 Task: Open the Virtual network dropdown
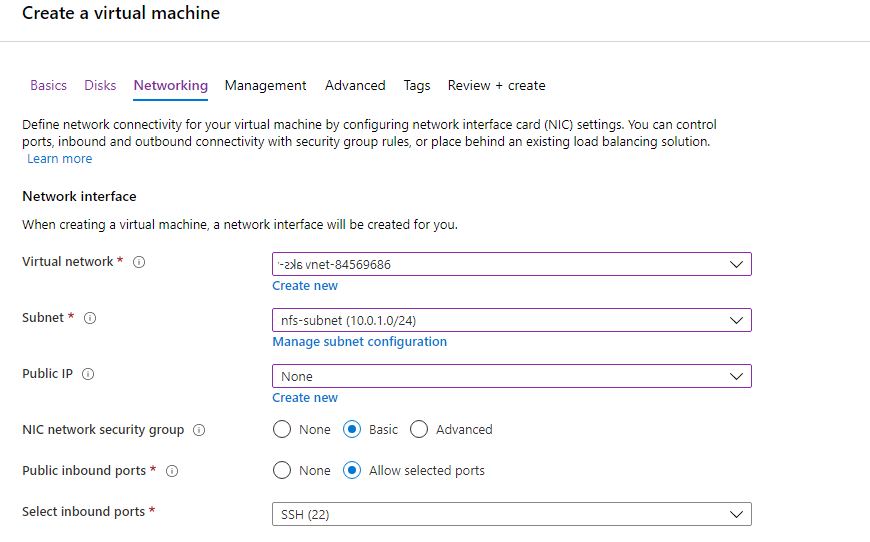[511, 264]
